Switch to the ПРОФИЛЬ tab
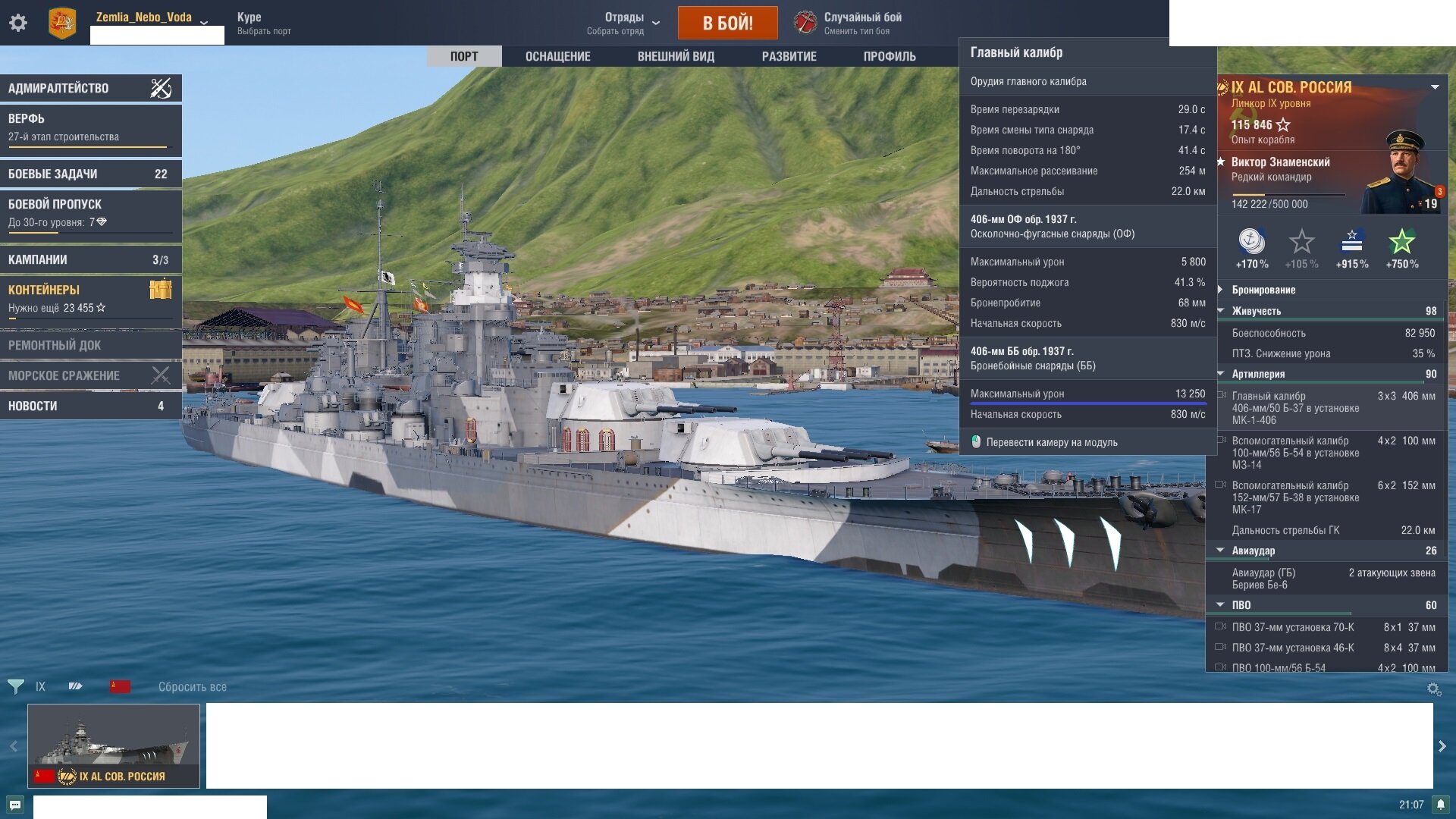The image size is (1456, 819). [x=890, y=56]
